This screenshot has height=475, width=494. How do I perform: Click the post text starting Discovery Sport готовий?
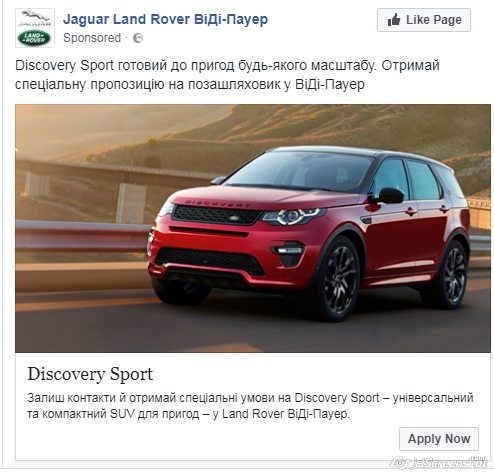[x=227, y=75]
